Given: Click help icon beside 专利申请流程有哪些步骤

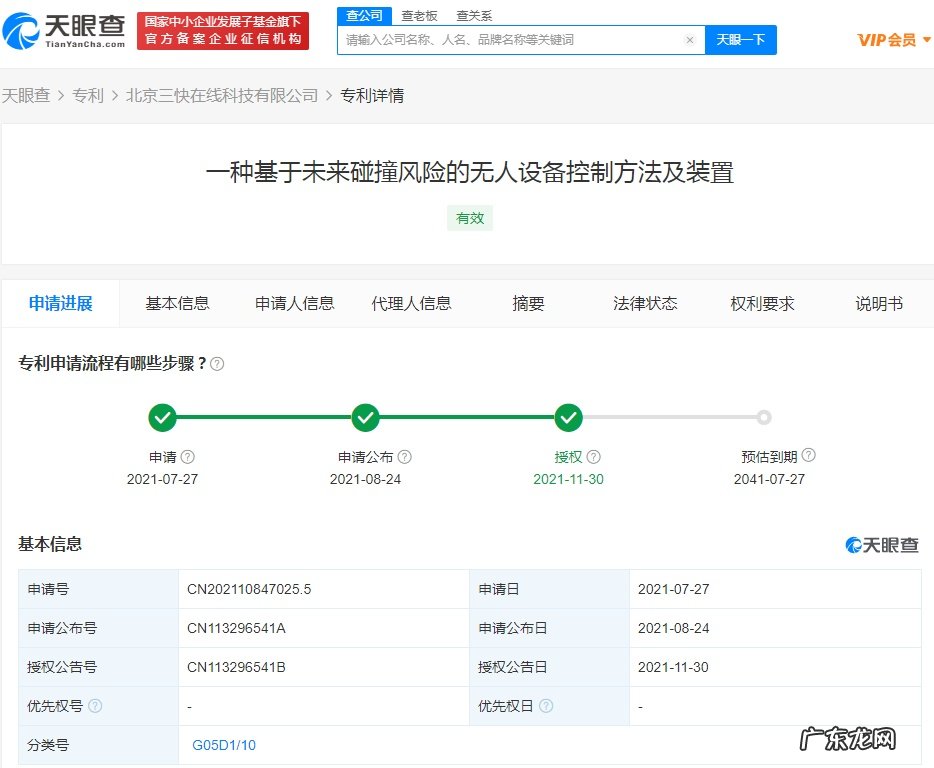Looking at the screenshot, I should 219,364.
